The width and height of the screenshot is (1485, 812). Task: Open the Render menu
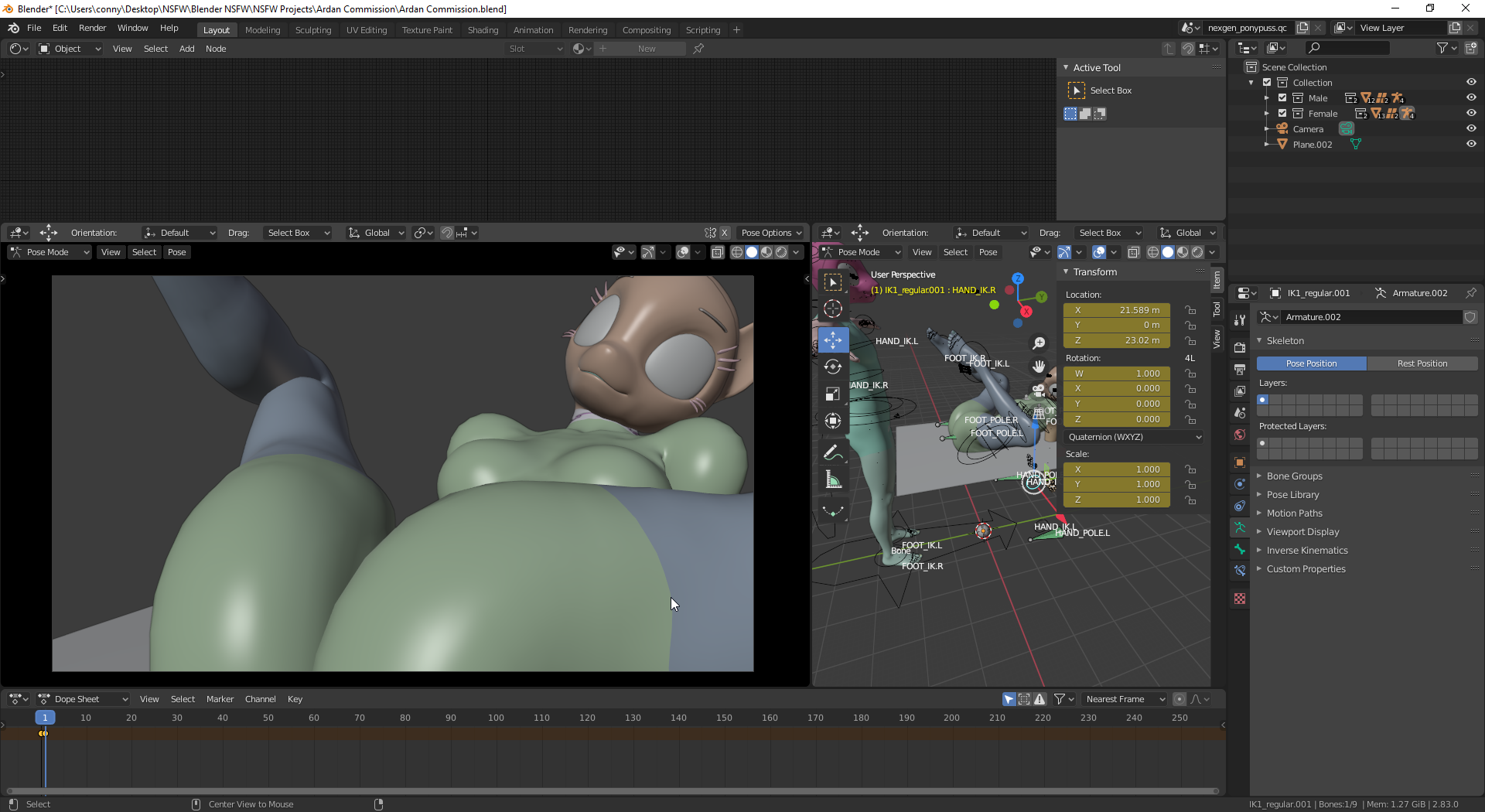(x=92, y=28)
